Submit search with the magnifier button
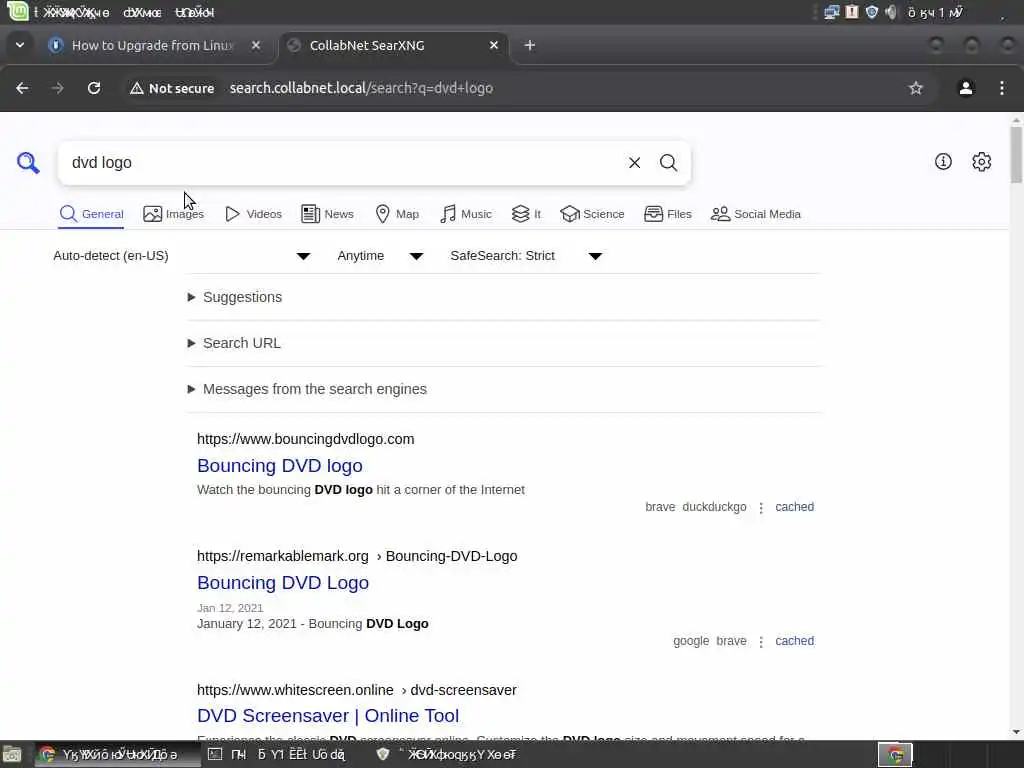Image resolution: width=1024 pixels, height=768 pixels. (668, 163)
